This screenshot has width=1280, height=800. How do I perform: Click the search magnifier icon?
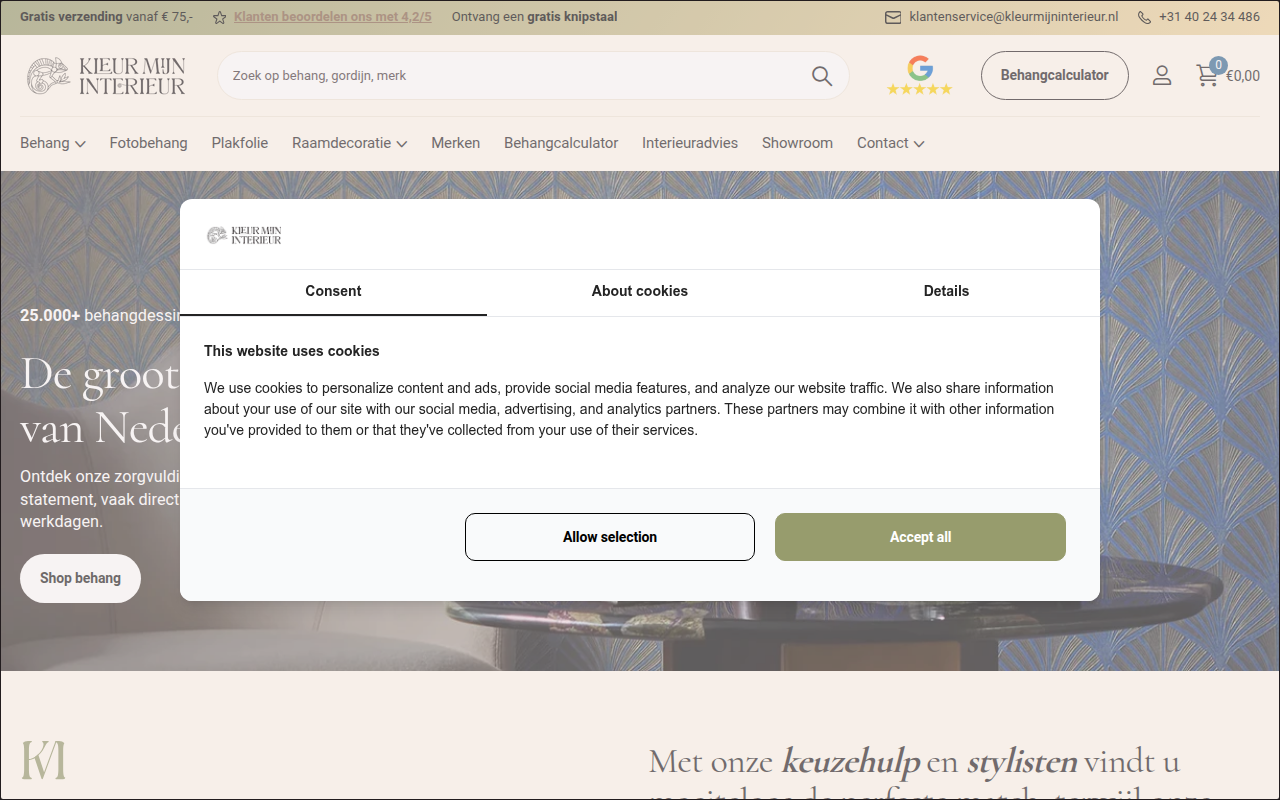point(822,76)
